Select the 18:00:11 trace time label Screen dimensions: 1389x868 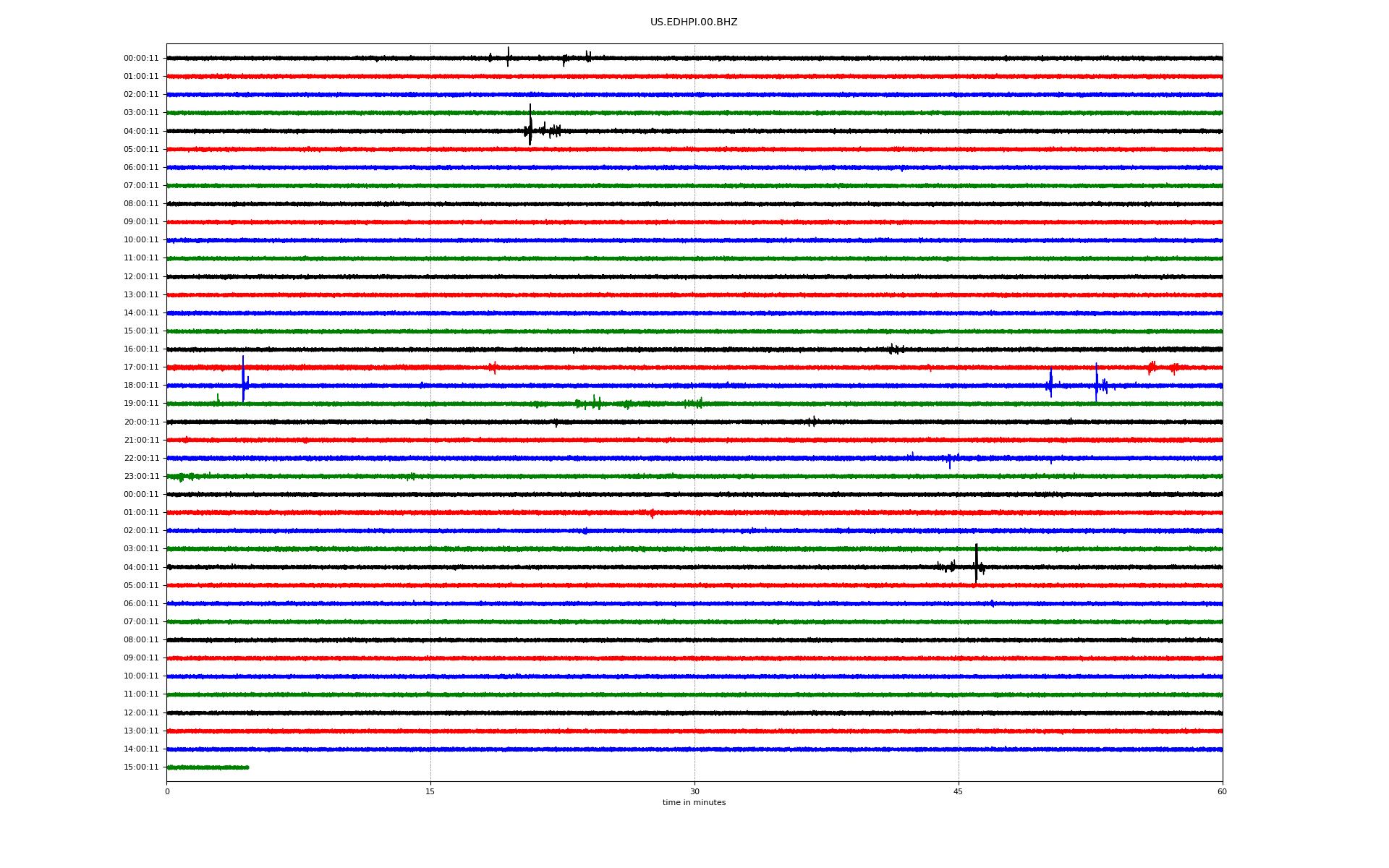point(141,386)
